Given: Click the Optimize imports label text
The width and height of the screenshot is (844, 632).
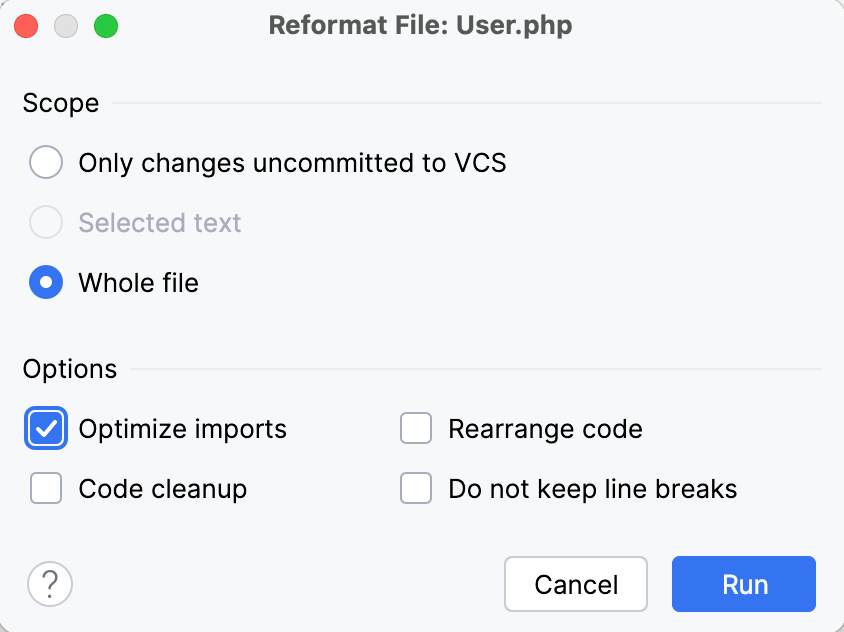Looking at the screenshot, I should 182,428.
